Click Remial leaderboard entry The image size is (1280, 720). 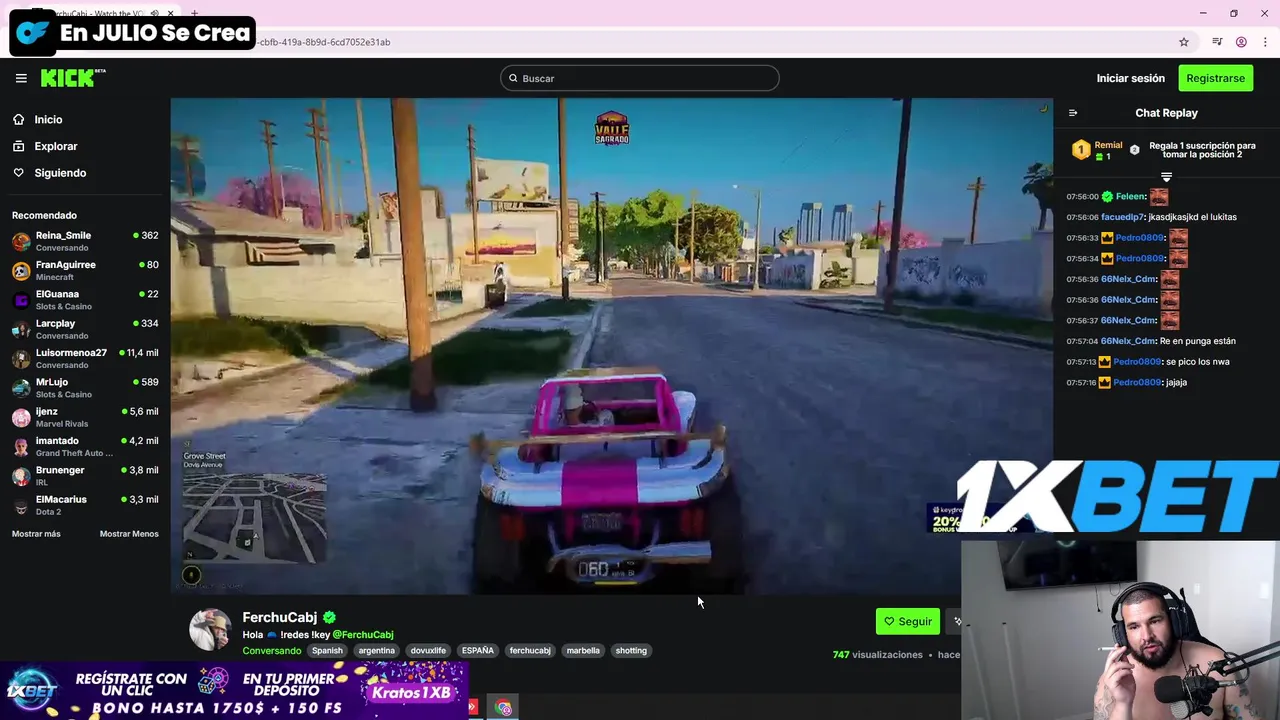(x=1097, y=150)
